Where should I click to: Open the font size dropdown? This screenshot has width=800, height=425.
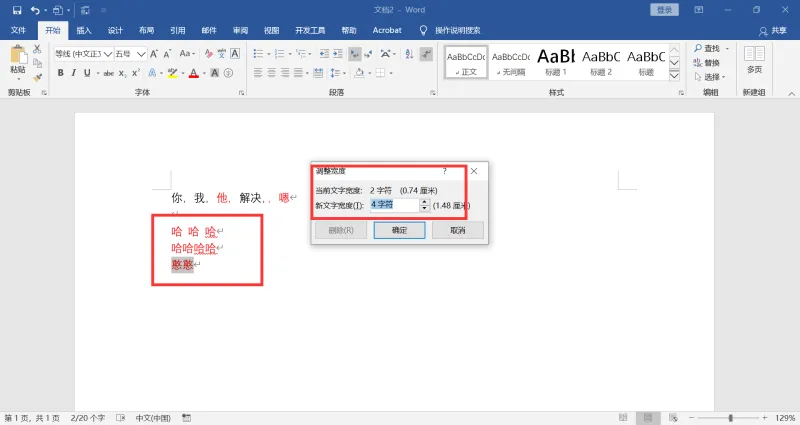[141, 54]
